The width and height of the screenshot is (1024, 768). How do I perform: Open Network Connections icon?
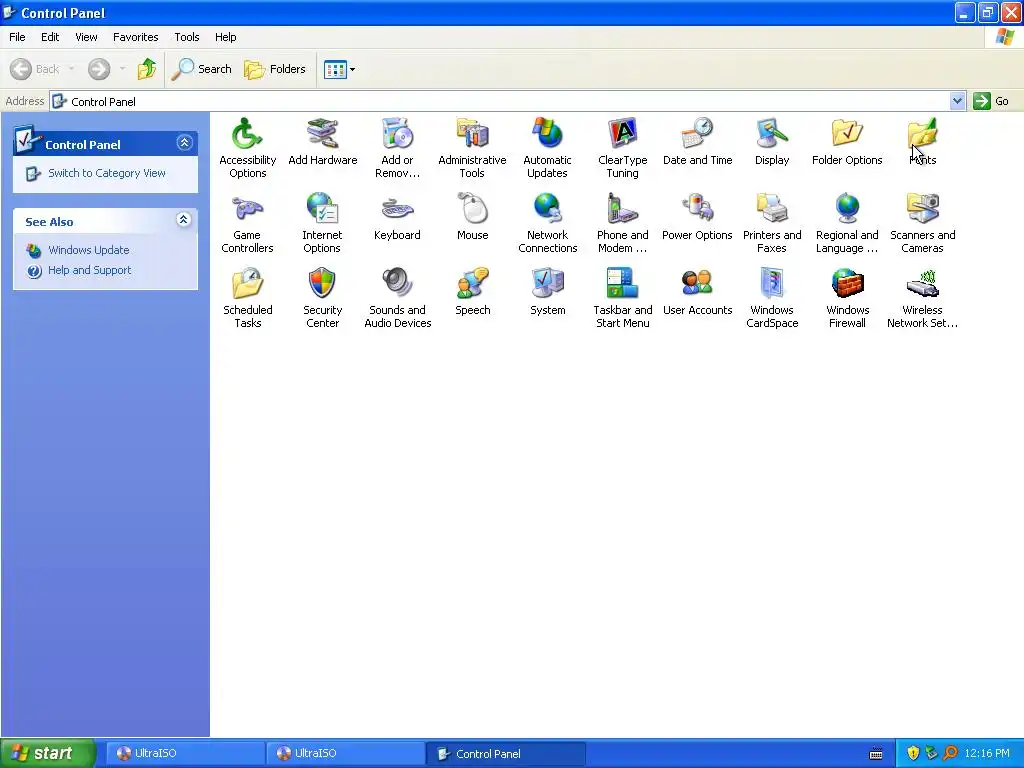547,209
